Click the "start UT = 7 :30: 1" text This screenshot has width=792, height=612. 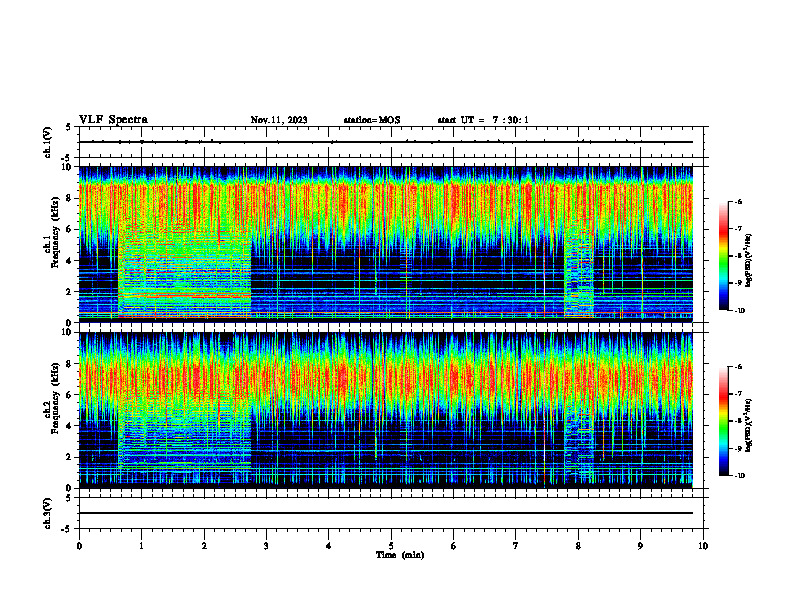483,120
